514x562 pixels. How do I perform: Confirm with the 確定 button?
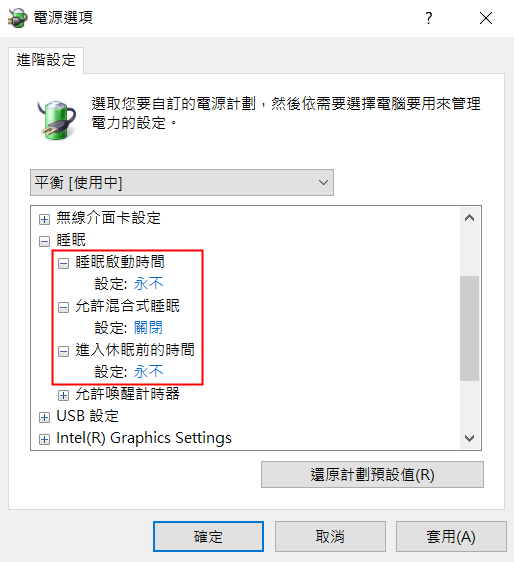(208, 537)
